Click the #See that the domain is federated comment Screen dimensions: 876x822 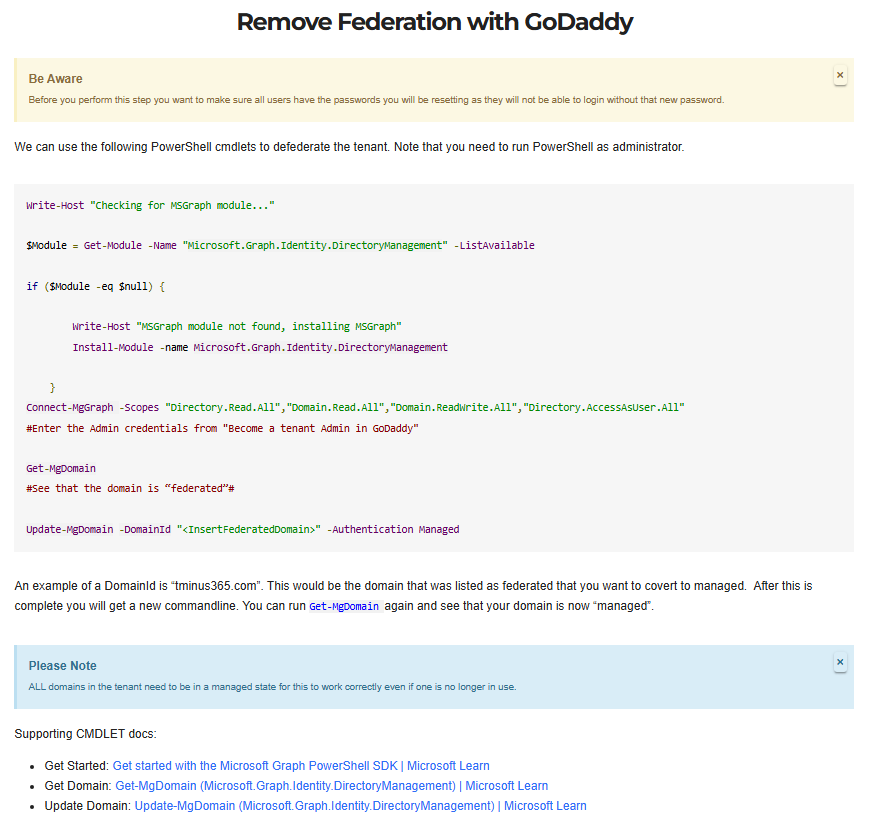click(130, 488)
